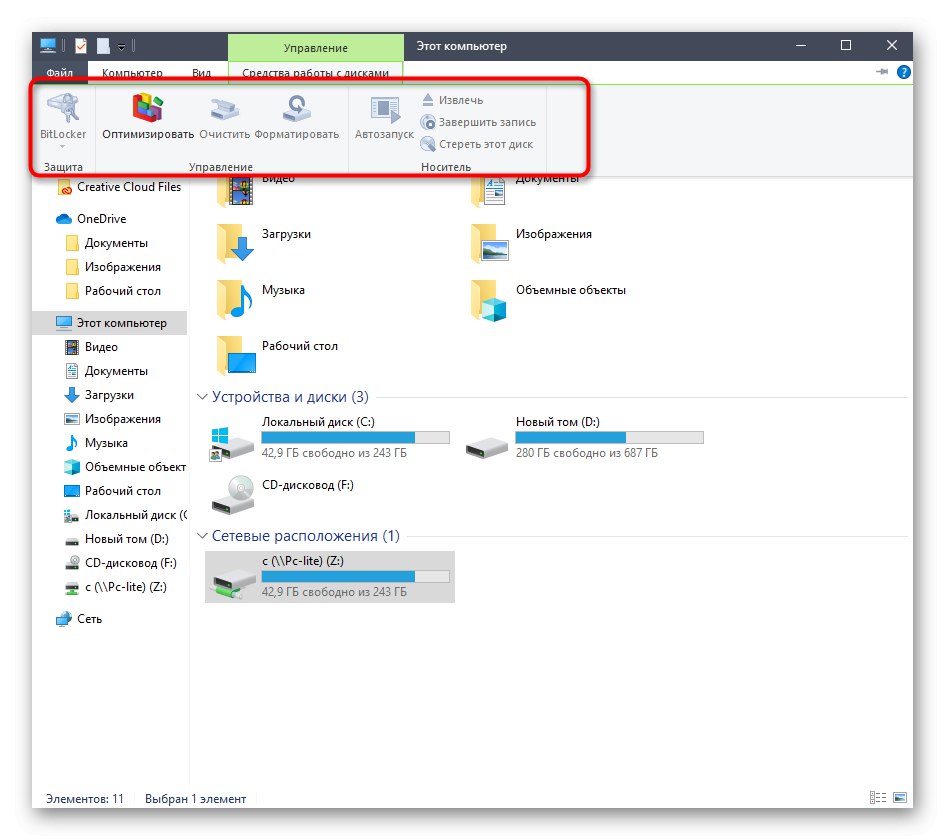Click Завершить запись in the ribbon
945x840 pixels.
click(x=478, y=122)
